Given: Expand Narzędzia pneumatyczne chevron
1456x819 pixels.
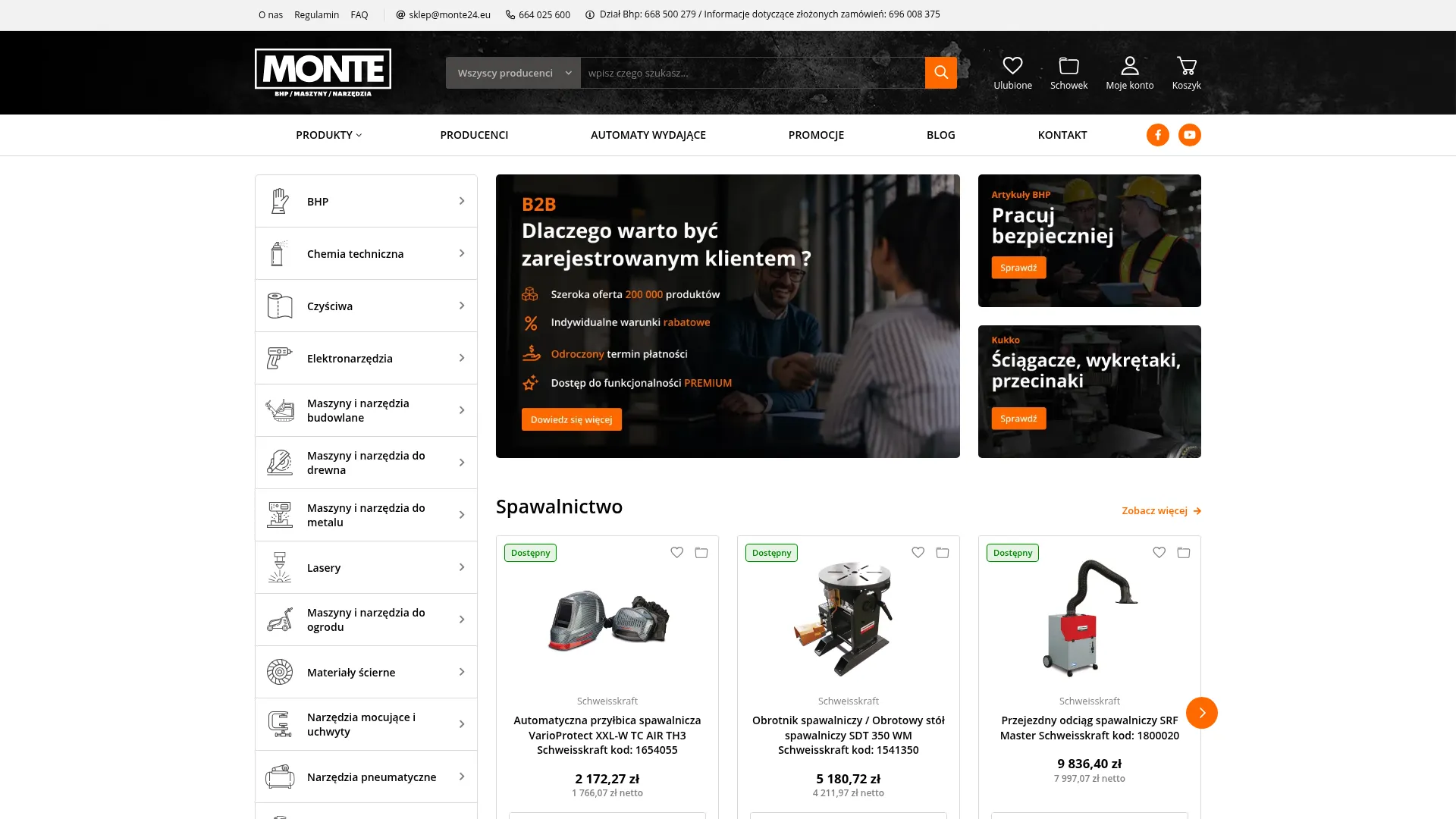Looking at the screenshot, I should click(462, 777).
